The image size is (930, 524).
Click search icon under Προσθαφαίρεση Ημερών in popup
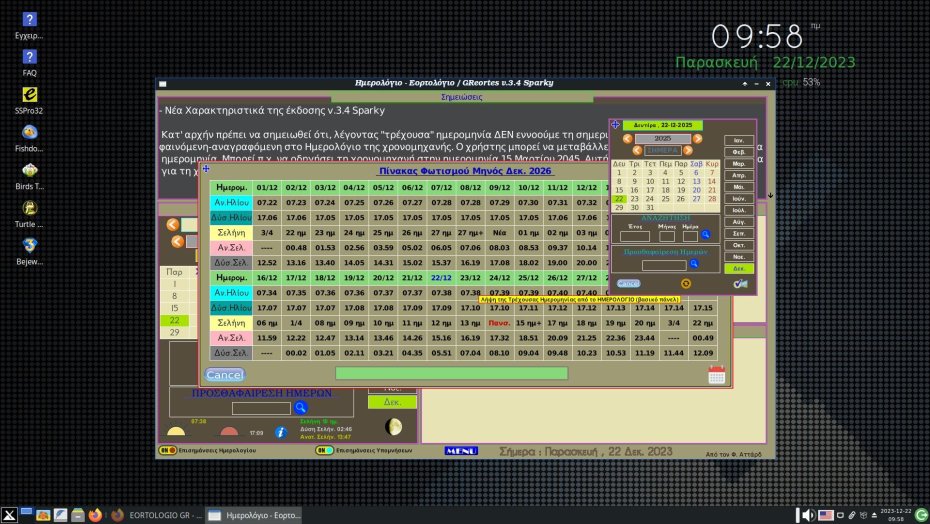point(694,263)
